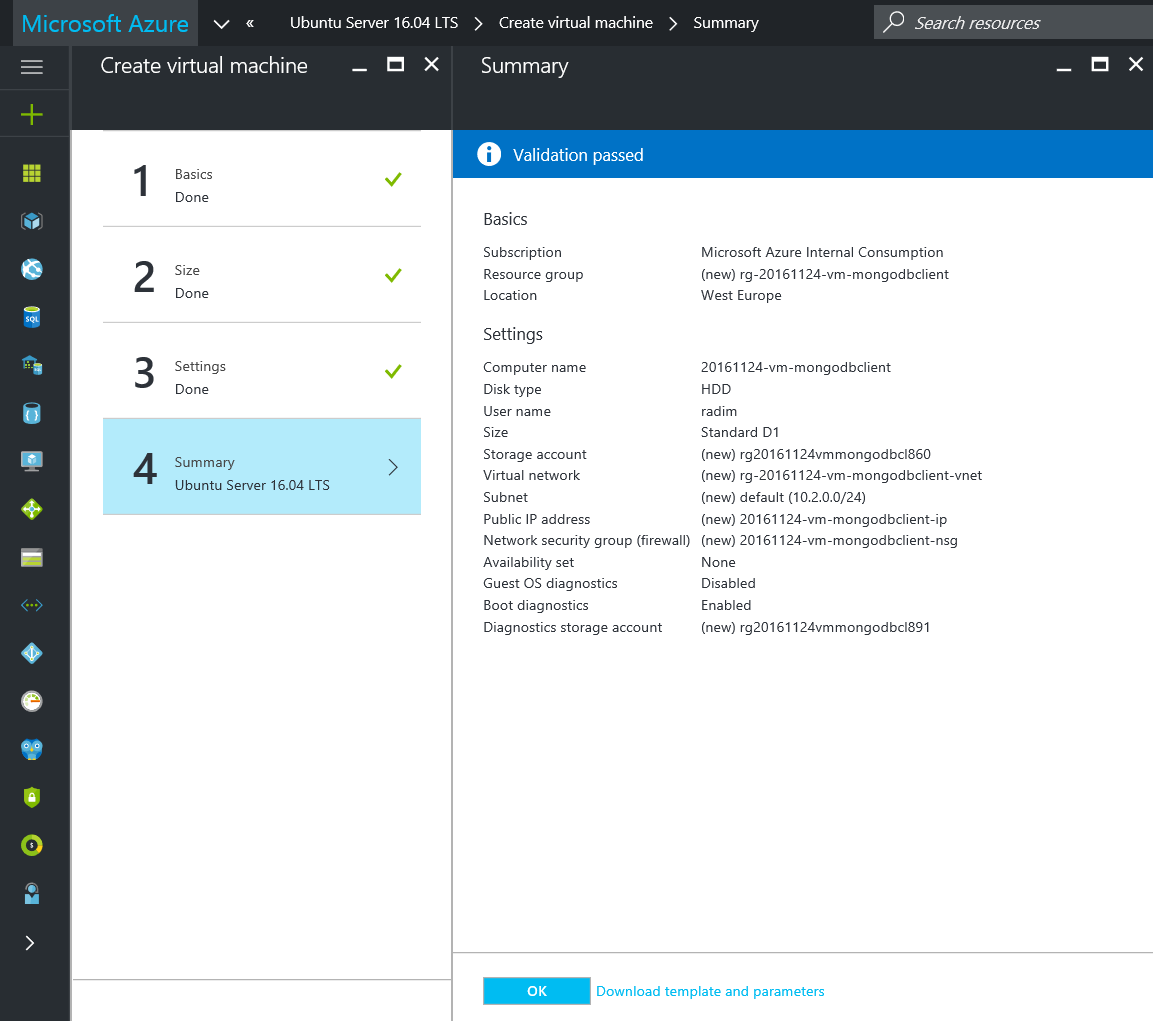Open step 3 Settings
1153x1021 pixels.
tap(262, 371)
